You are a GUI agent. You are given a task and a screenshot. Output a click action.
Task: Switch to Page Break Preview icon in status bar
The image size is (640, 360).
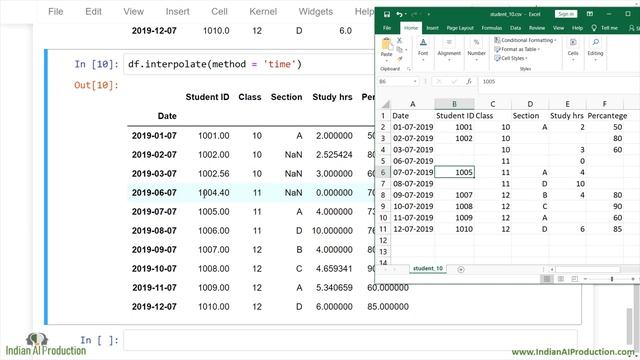point(575,279)
